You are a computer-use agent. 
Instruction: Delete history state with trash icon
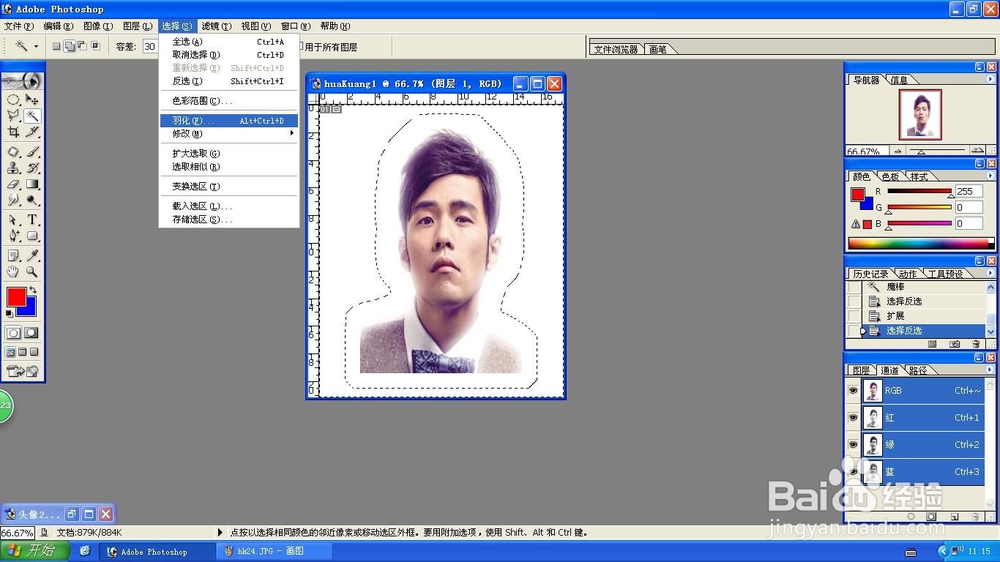[976, 344]
